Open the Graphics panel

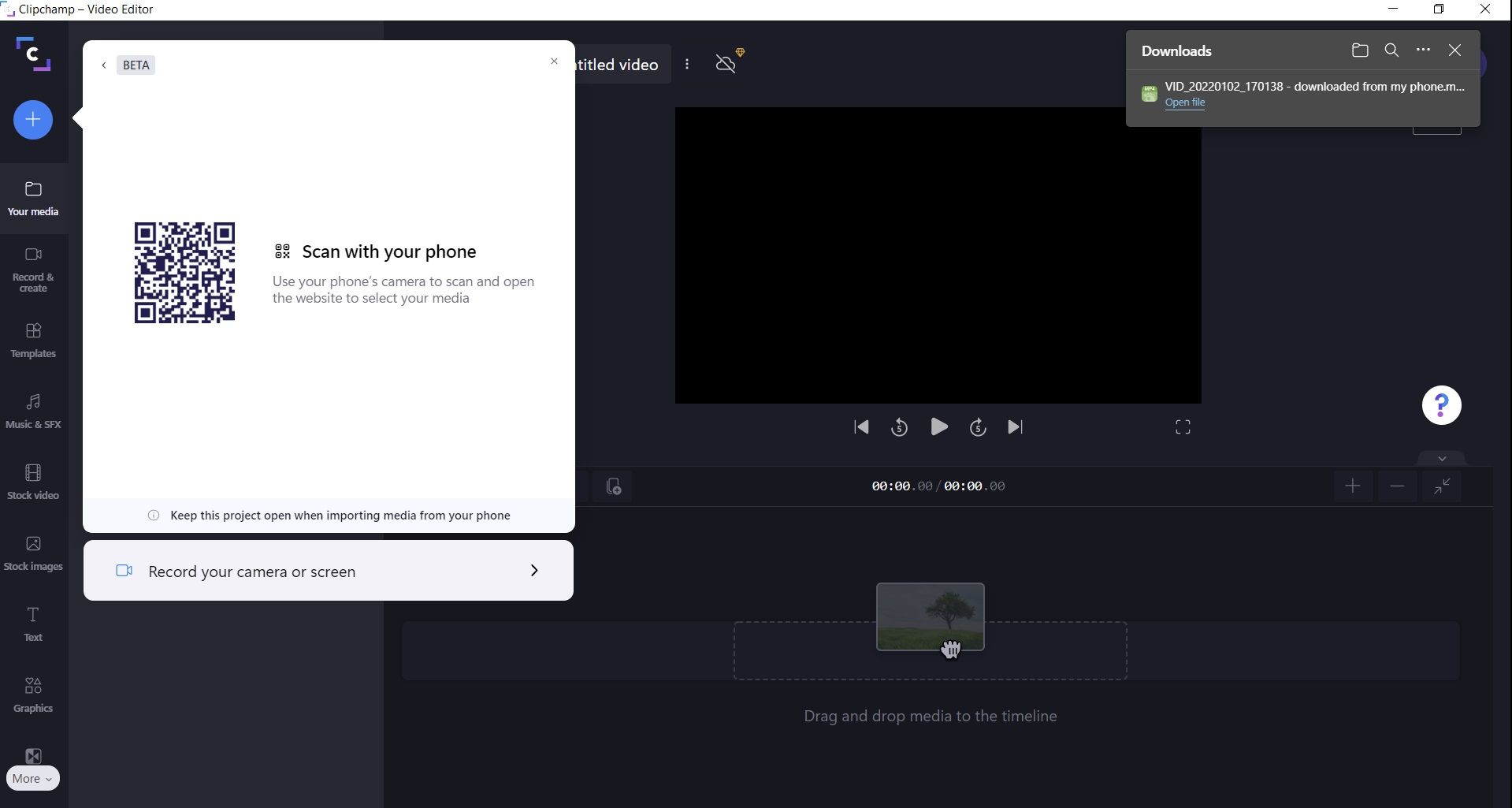32,694
